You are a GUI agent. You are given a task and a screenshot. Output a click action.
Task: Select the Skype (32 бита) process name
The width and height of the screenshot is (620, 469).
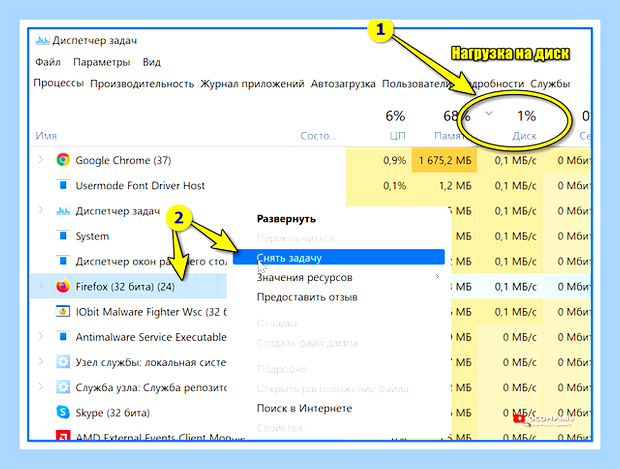(113, 413)
